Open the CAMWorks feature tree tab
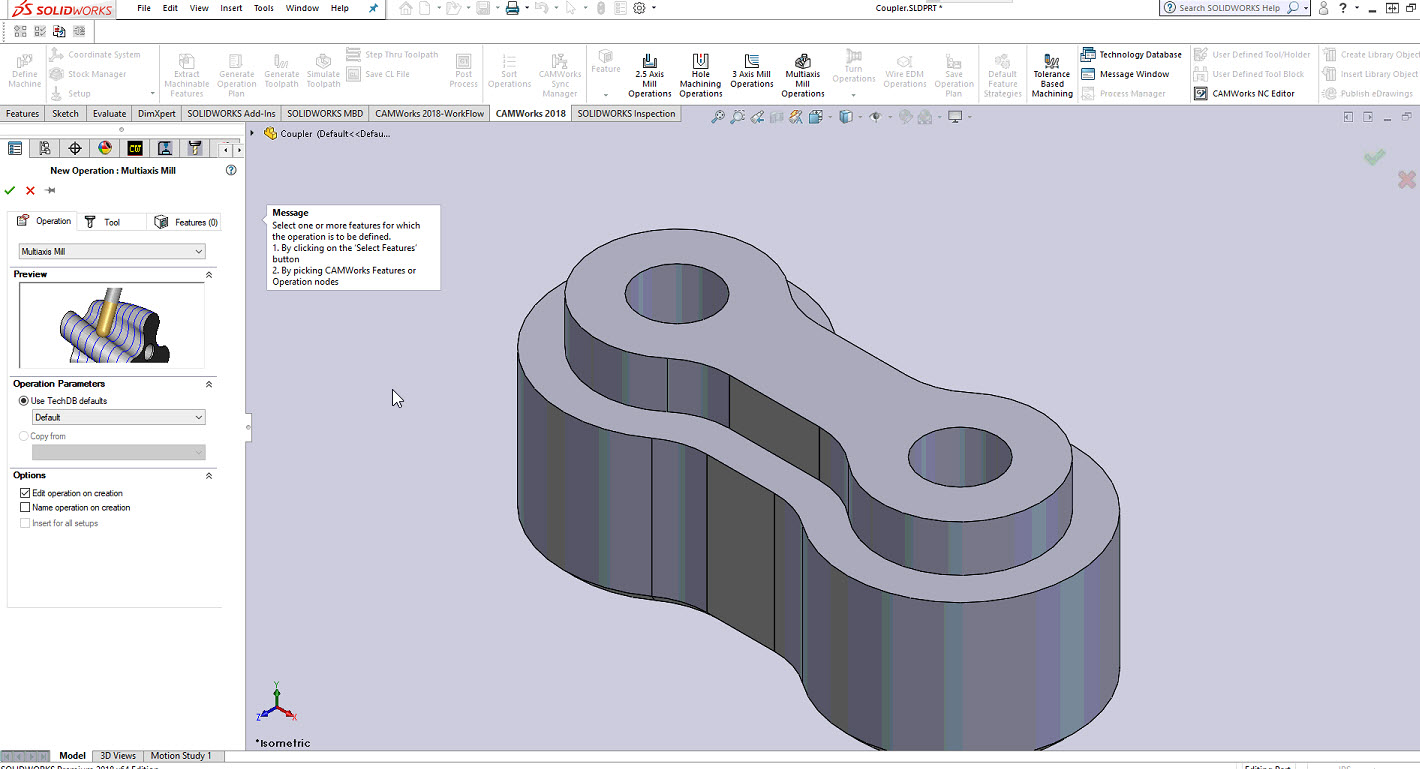 [x=135, y=149]
